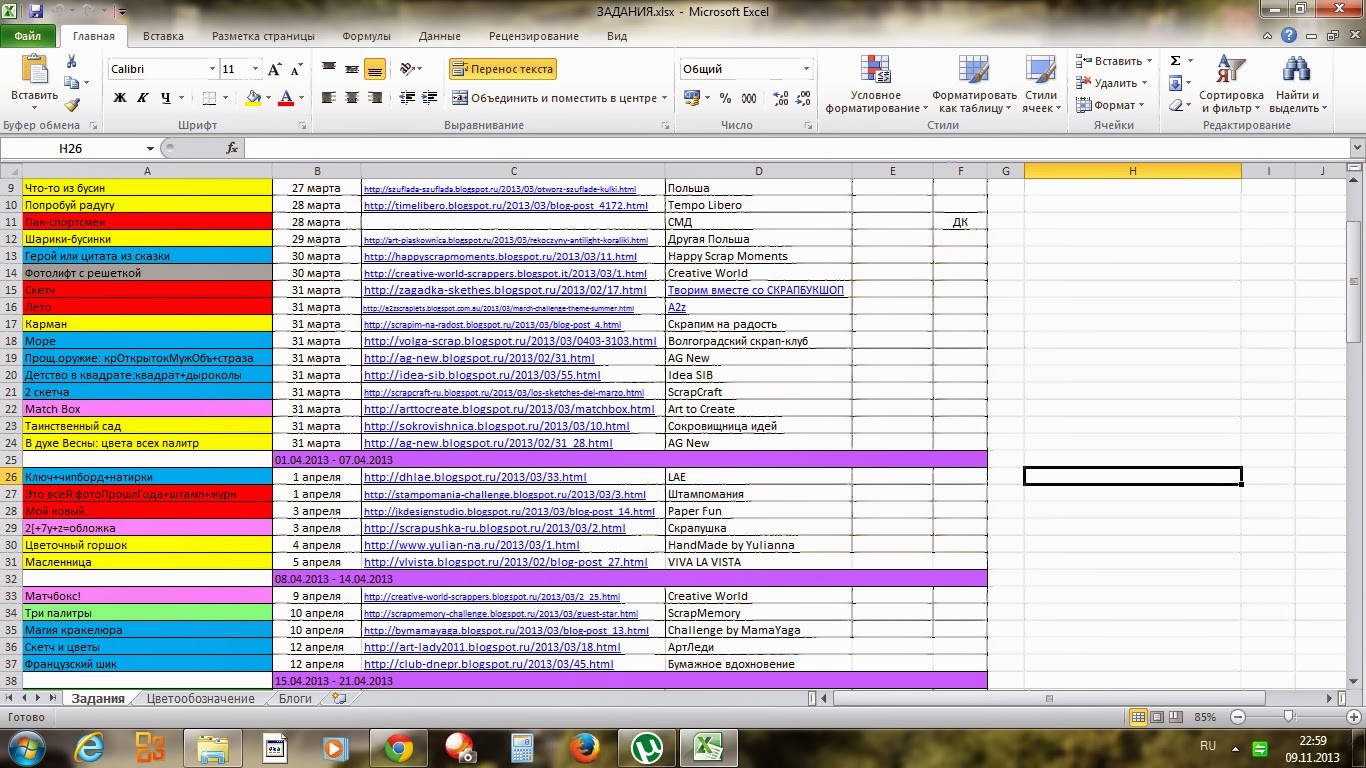1366x768 pixels.
Task: Toggle Перенос текста wrap text
Action: (502, 69)
